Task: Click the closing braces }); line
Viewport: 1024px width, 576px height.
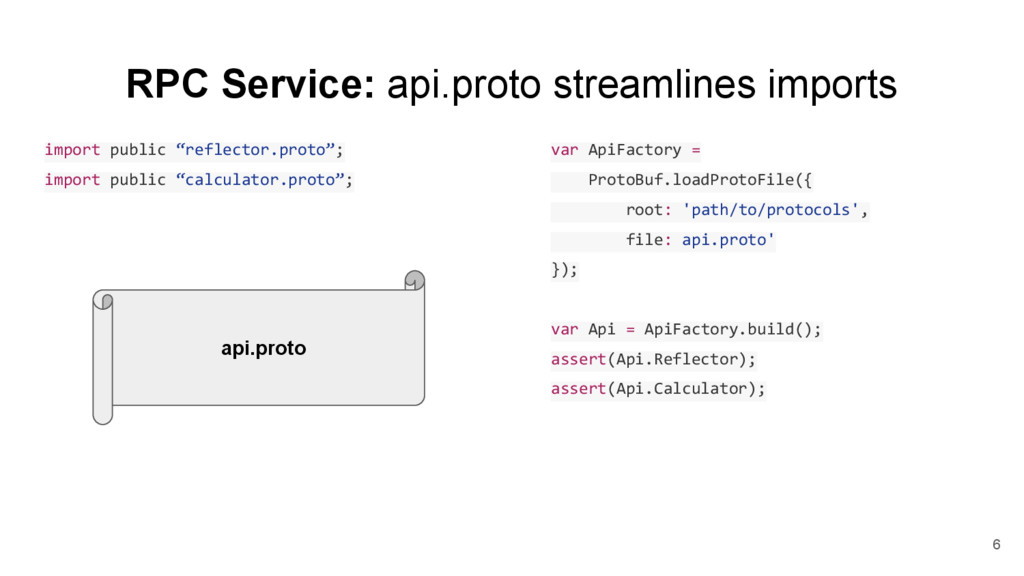Action: pyautogui.click(x=564, y=270)
